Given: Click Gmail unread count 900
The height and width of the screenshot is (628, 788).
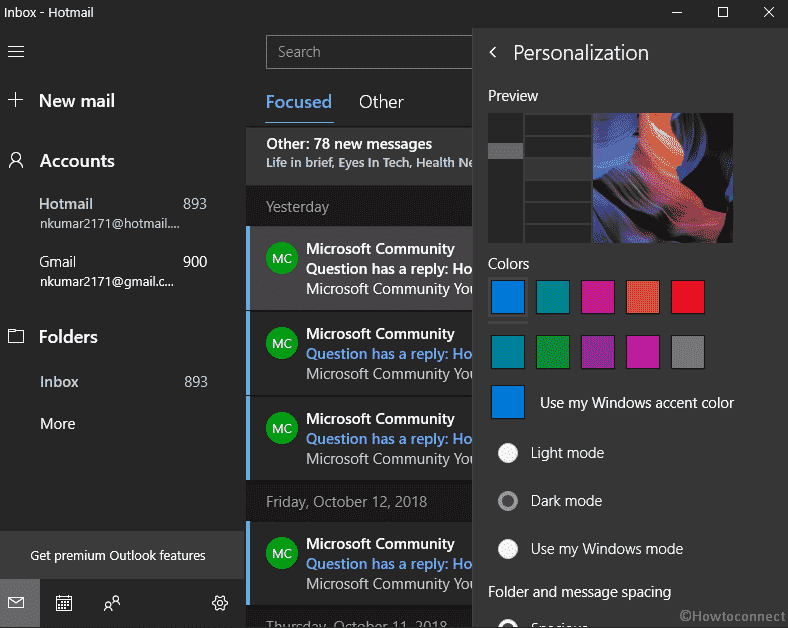Looking at the screenshot, I should point(194,261).
